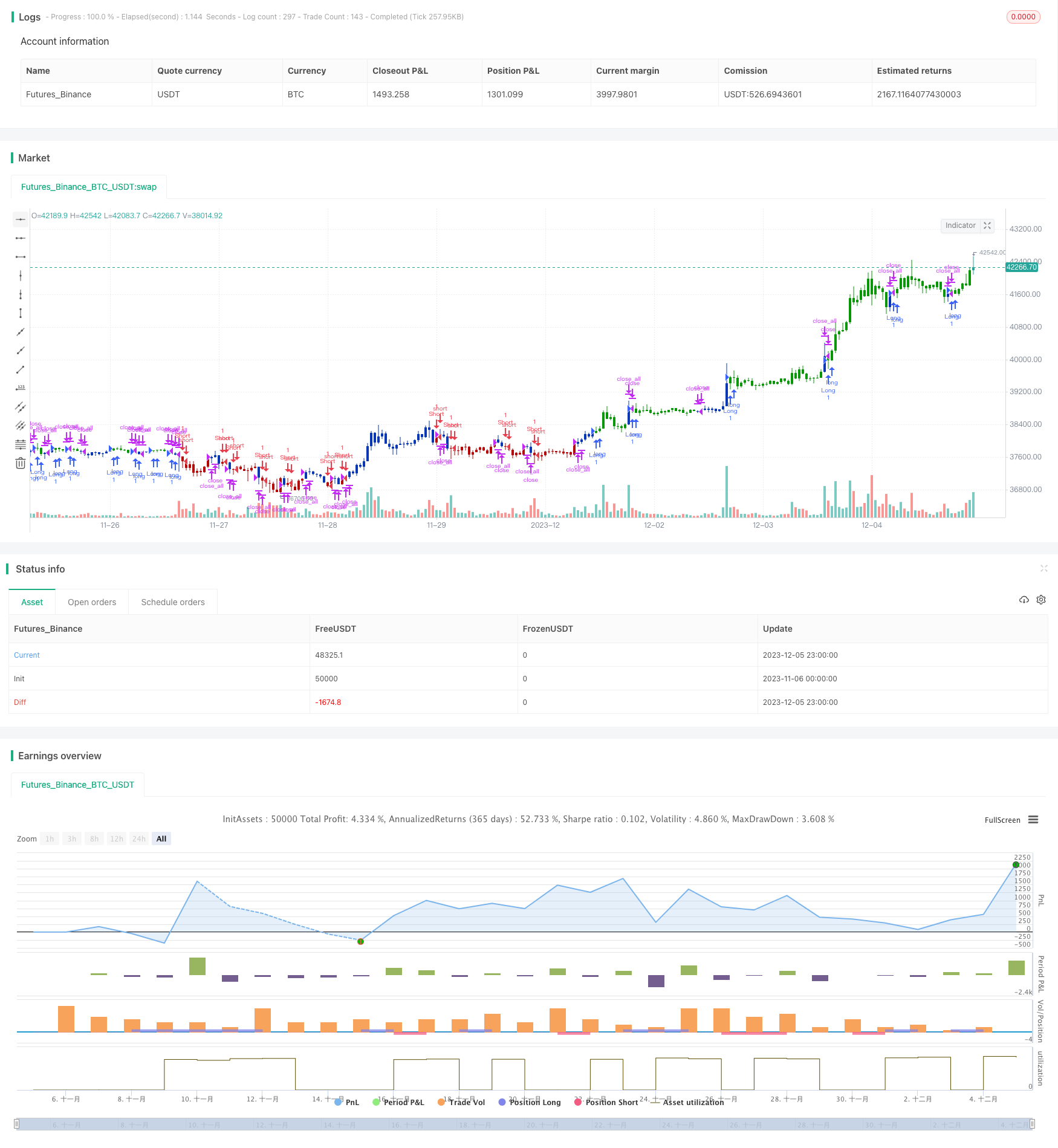Image resolution: width=1058 pixels, height=1148 pixels.
Task: Click the cloud download icon in Status info
Action: [x=1024, y=599]
